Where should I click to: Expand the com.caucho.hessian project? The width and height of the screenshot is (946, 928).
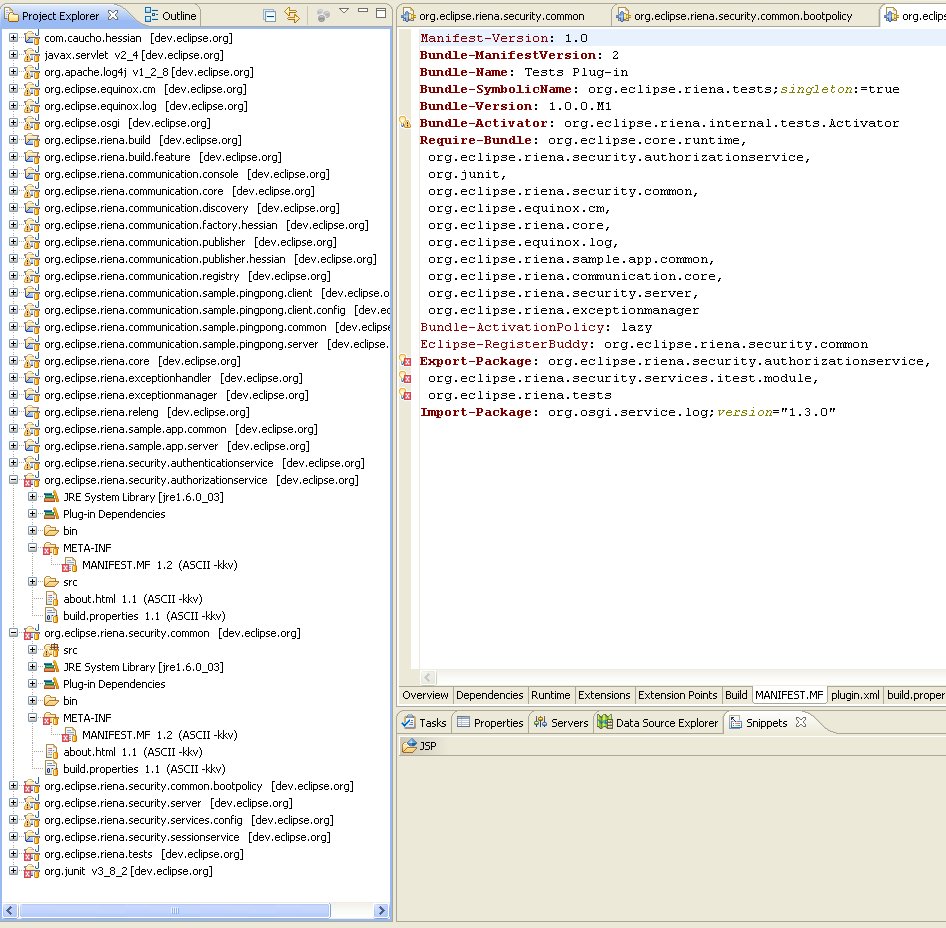tap(13, 37)
